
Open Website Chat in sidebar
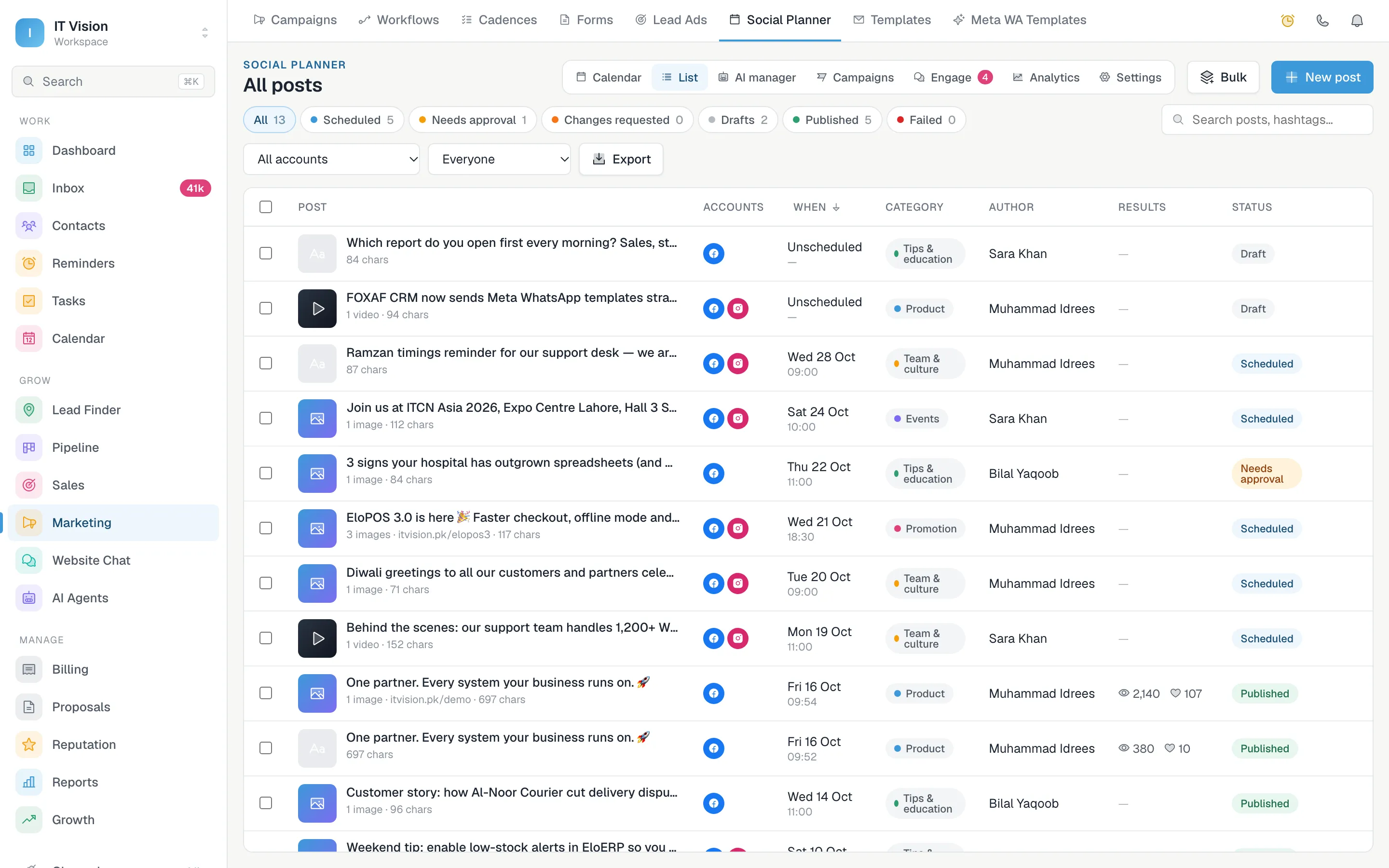coord(114,560)
